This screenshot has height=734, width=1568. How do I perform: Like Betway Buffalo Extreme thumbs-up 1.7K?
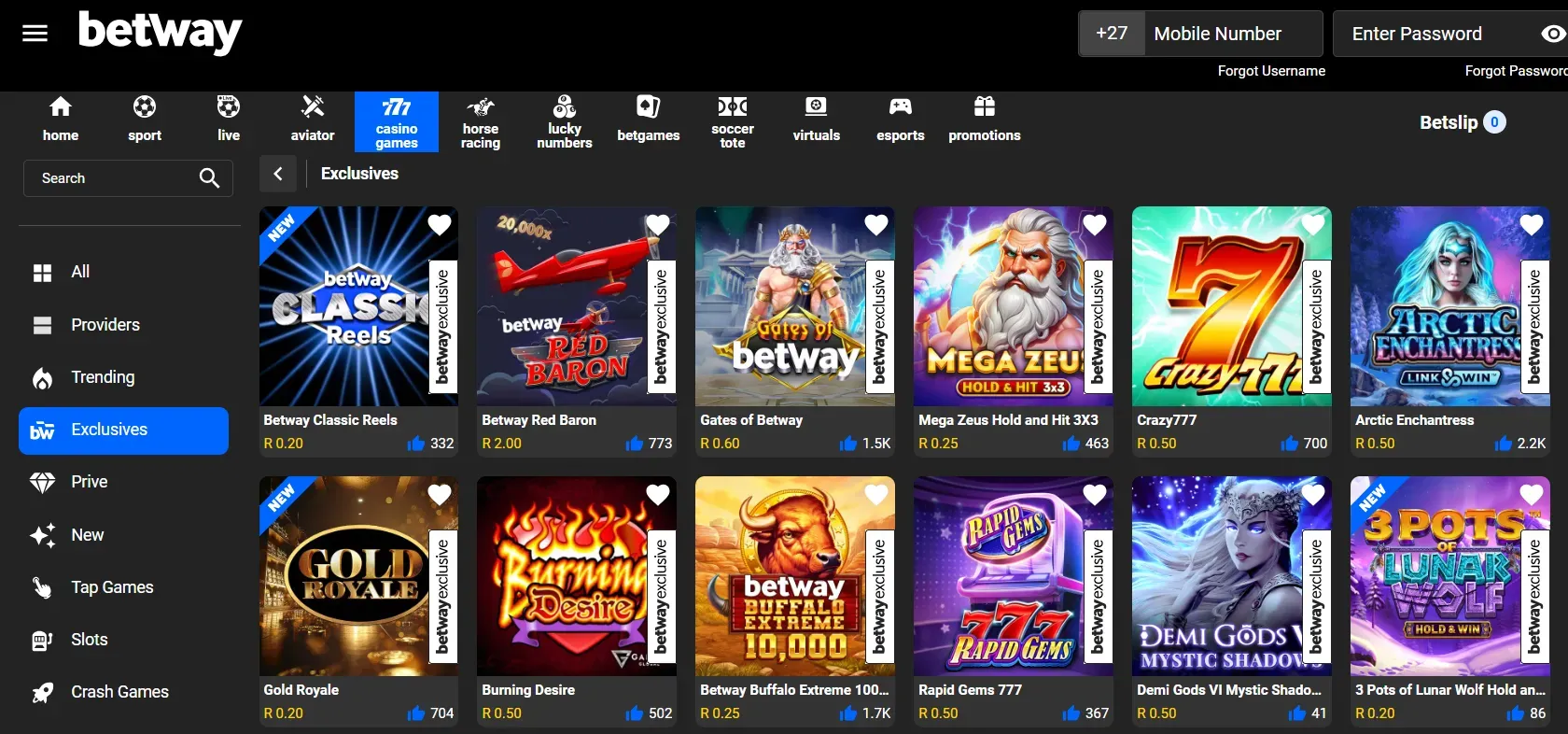(848, 713)
